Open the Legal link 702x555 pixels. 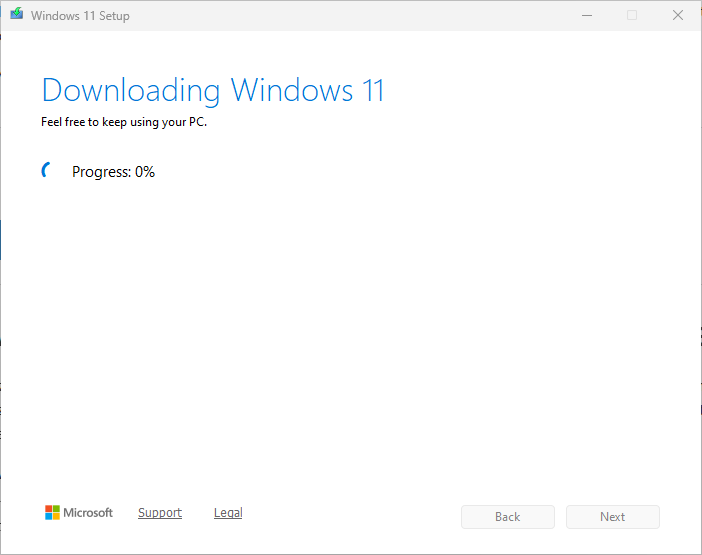[228, 512]
